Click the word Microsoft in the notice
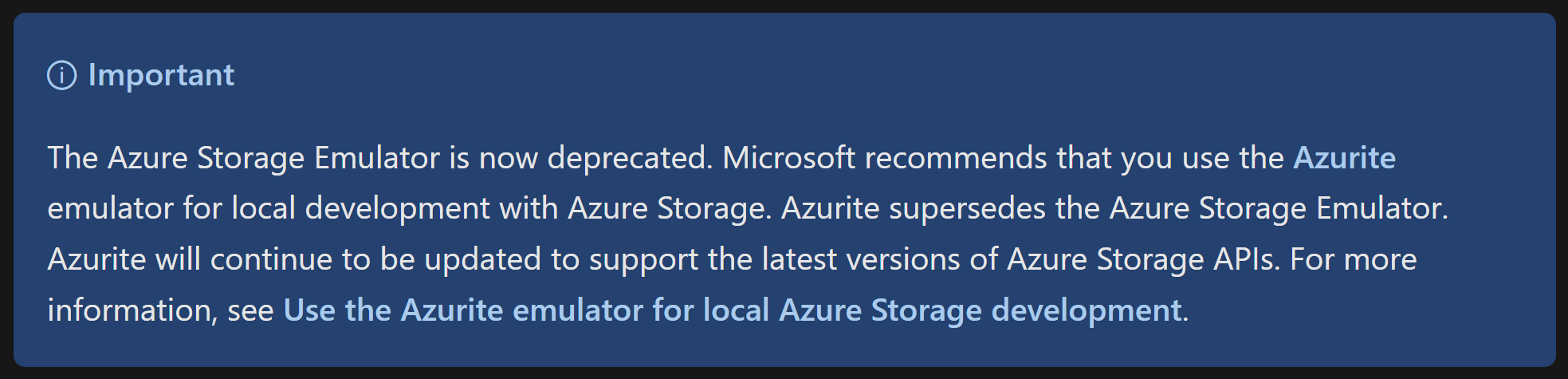 tap(788, 158)
